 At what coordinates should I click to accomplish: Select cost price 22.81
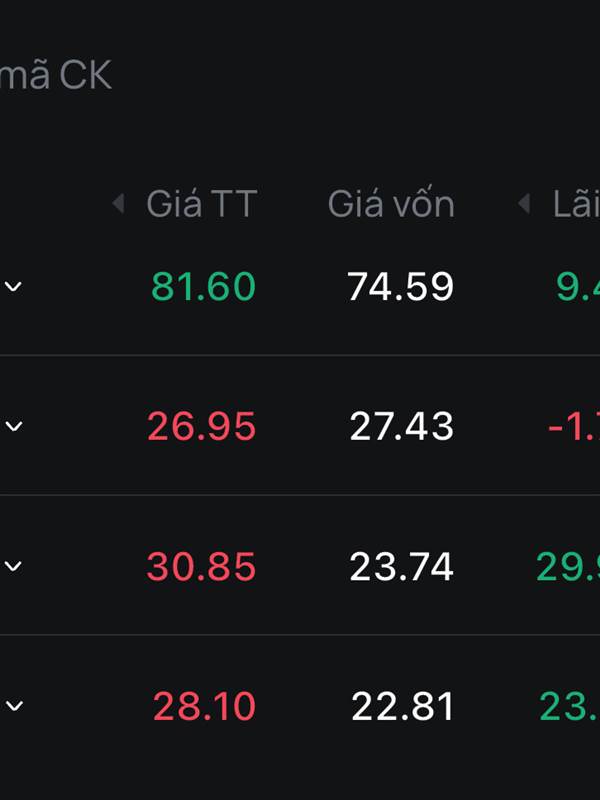click(x=403, y=706)
